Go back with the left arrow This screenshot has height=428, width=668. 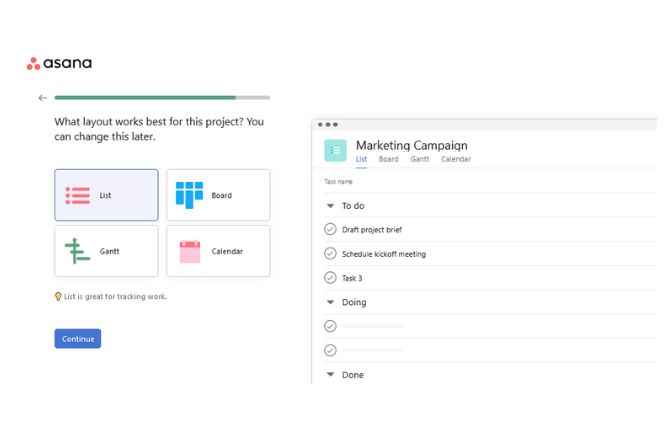click(x=43, y=98)
